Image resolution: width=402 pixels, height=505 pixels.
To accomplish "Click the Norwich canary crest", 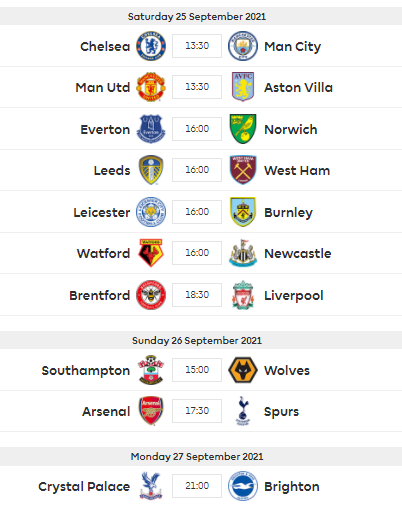I will tap(243, 129).
